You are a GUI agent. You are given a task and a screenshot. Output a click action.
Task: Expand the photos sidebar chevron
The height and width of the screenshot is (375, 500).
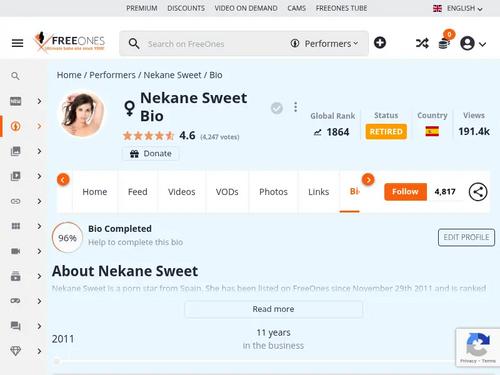pyautogui.click(x=39, y=151)
